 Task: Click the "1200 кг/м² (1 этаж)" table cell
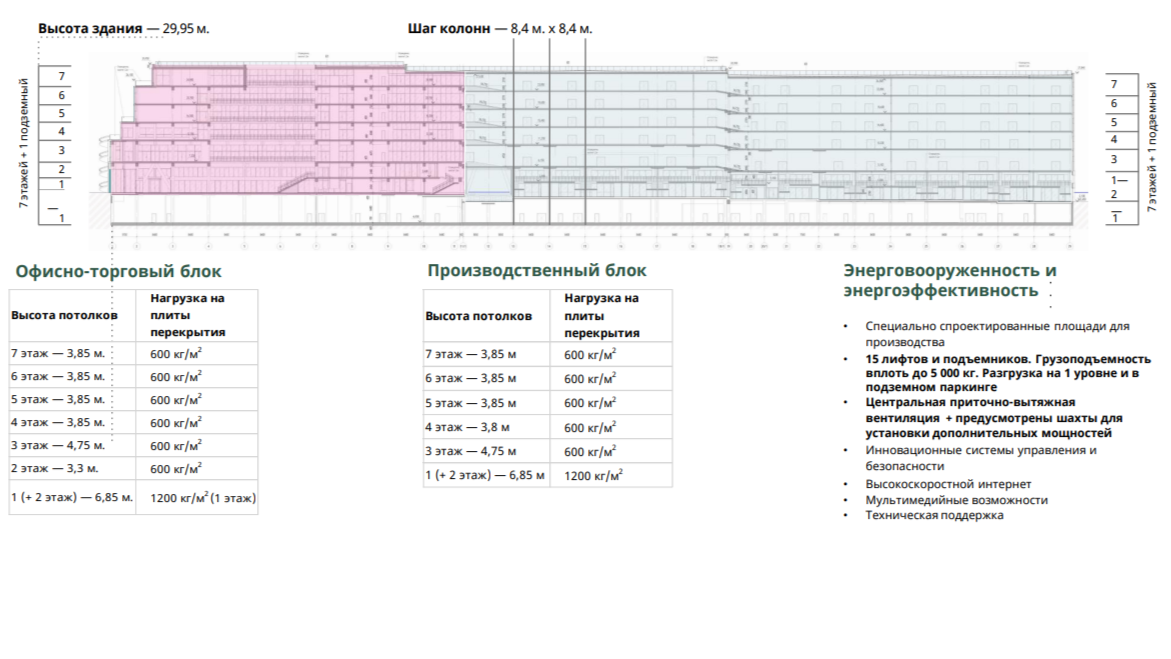tap(203, 497)
